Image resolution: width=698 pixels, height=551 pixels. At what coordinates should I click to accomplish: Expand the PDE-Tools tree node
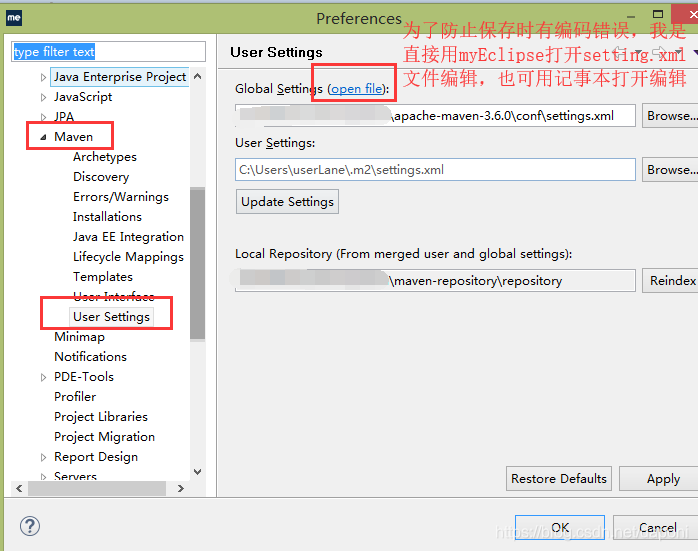43,377
